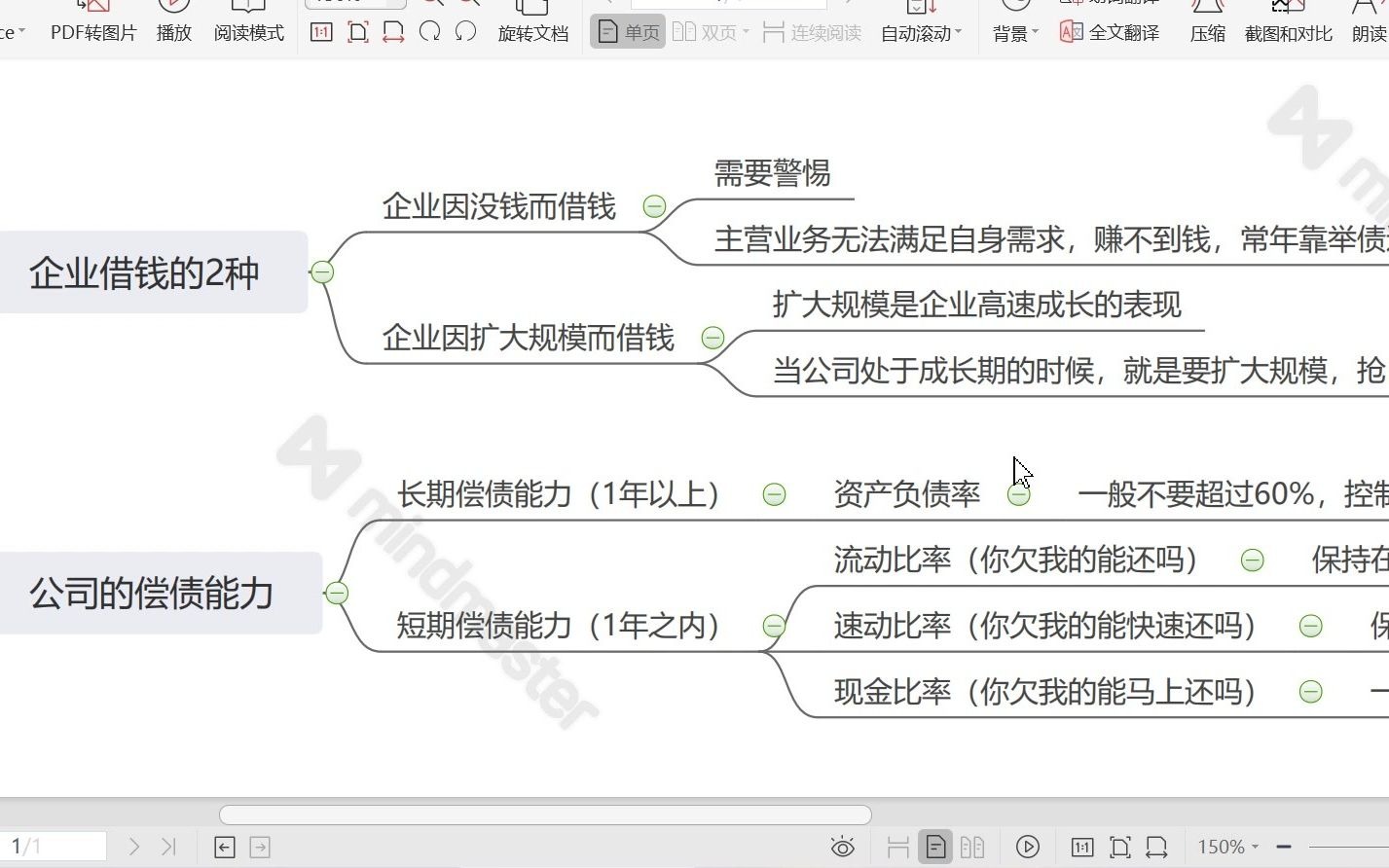Viewport: 1389px width, 868px height.
Task: Collapse the 长期偿债能力 branch
Action: 774,494
